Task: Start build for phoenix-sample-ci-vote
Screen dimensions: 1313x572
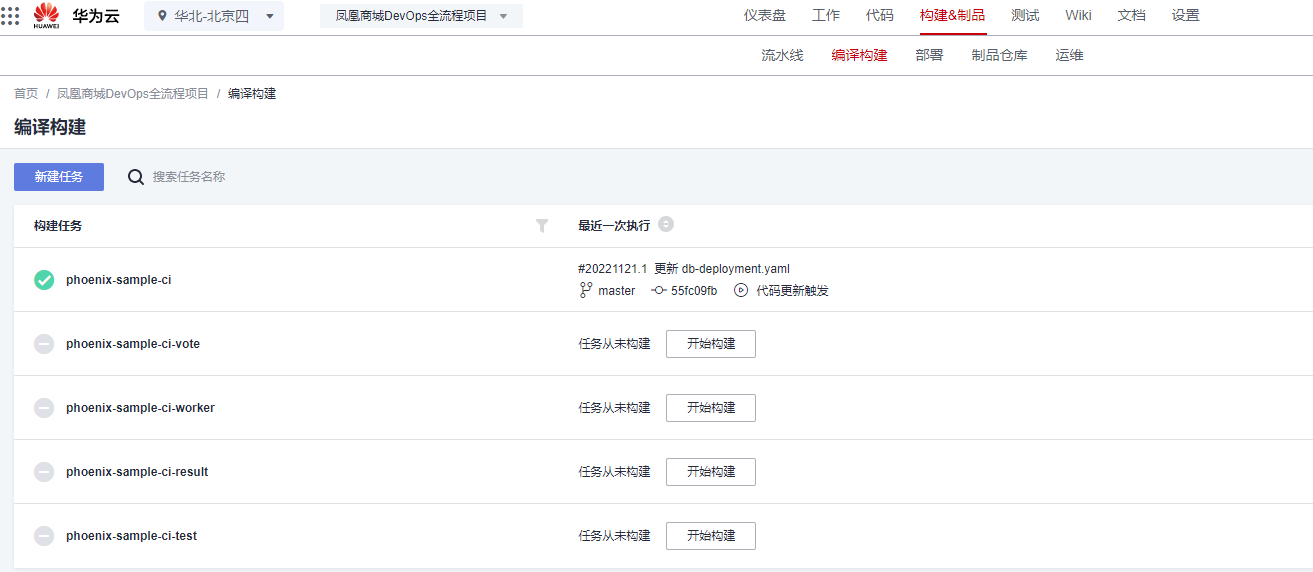Action: point(711,344)
